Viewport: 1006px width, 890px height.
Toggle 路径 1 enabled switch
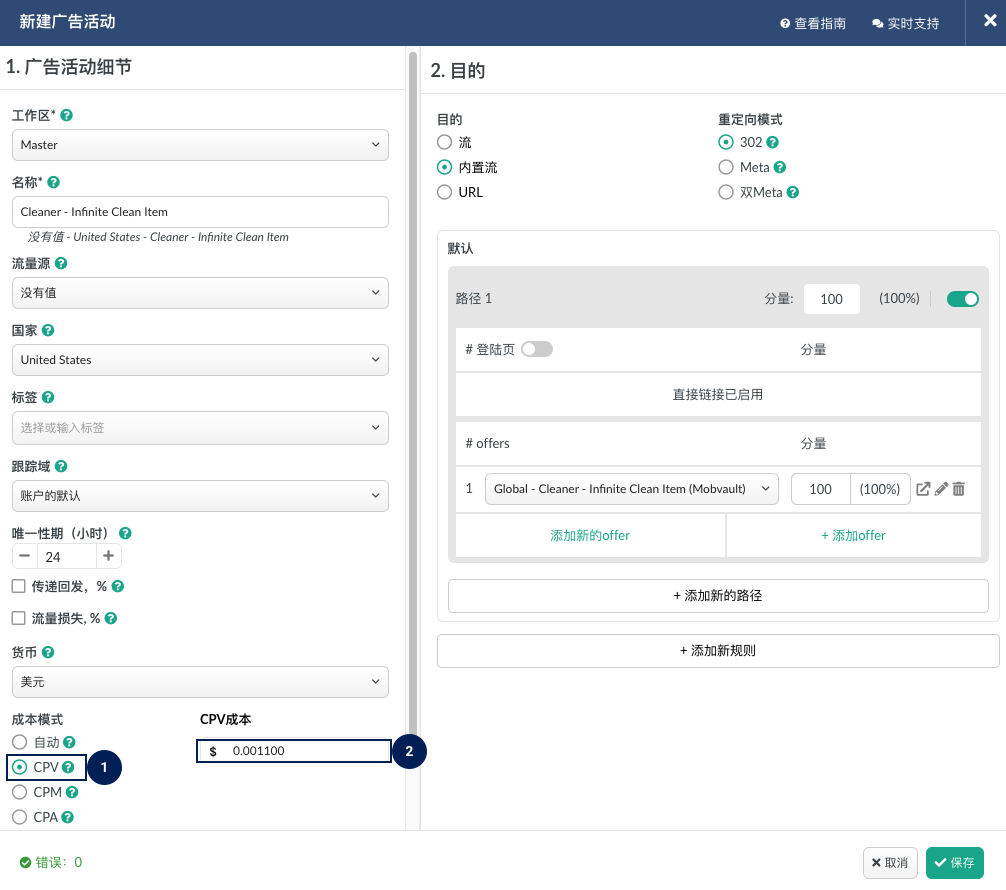pos(962,299)
